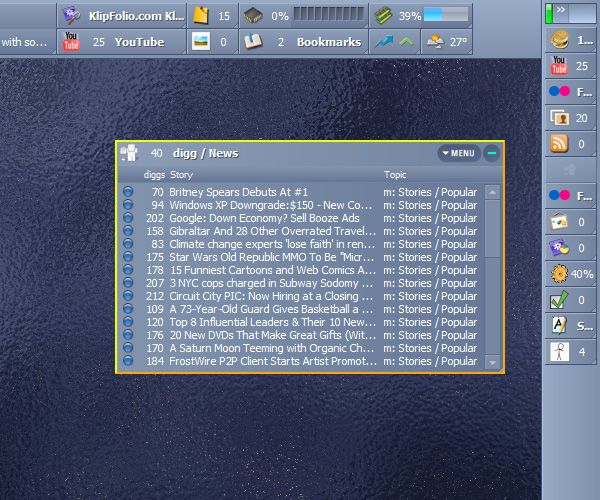Open the Bookmarks book icon
600x500 pixels.
[253, 41]
